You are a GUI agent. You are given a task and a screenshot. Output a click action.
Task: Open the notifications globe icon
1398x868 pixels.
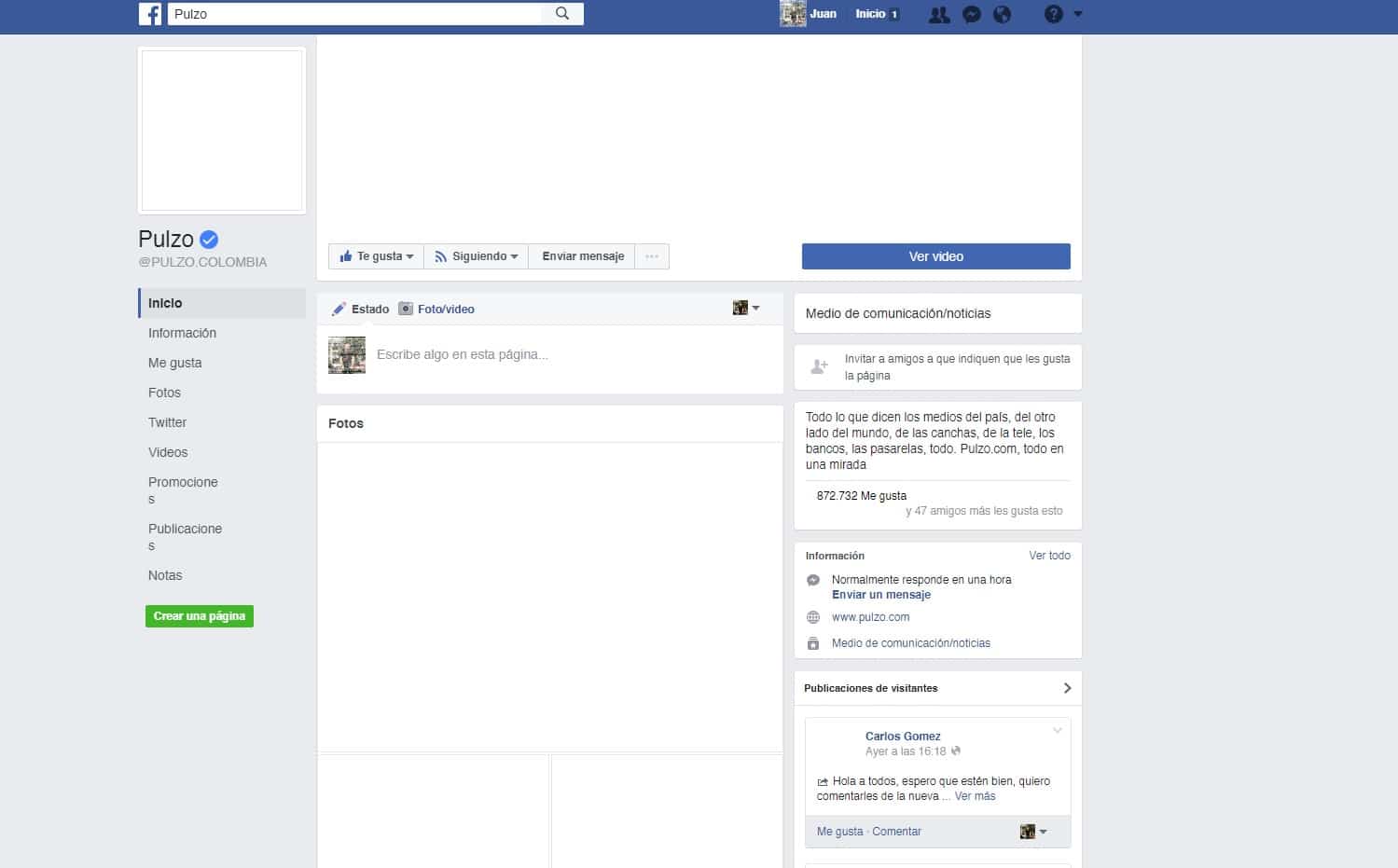point(1003,14)
